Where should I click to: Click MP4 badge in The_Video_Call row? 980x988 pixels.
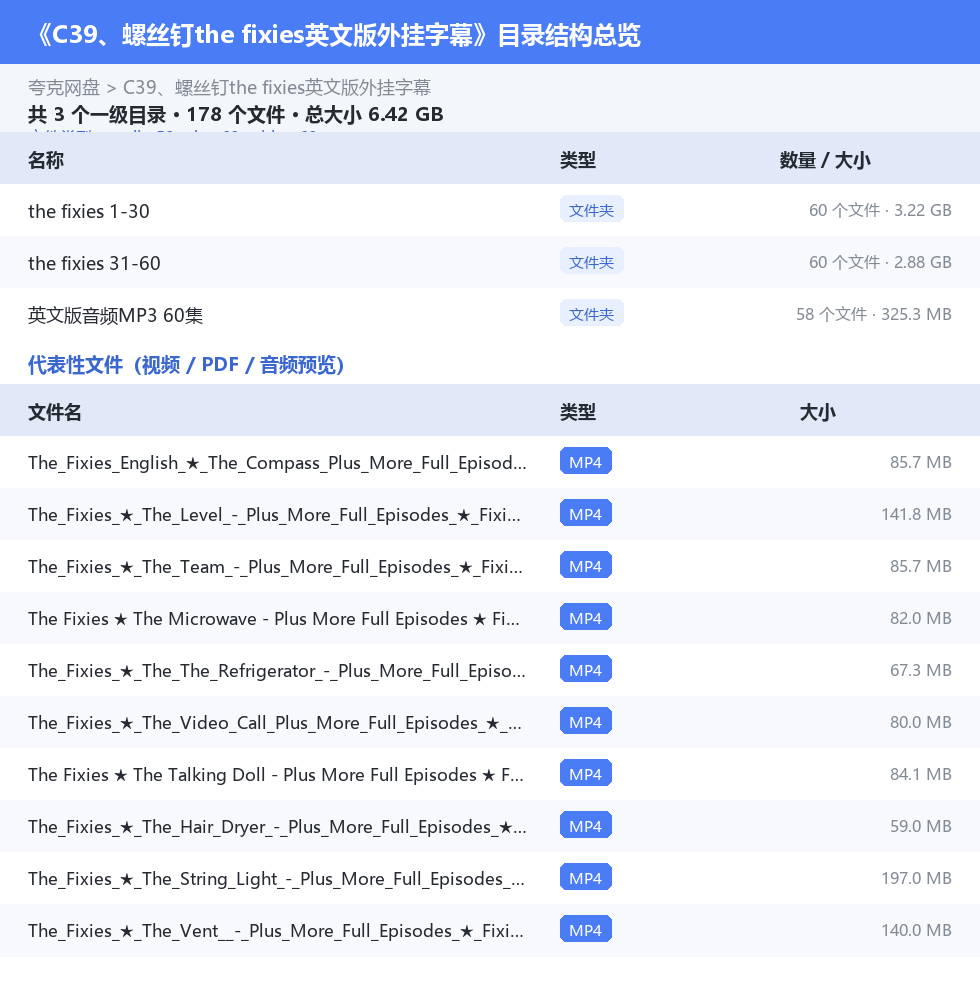585,721
